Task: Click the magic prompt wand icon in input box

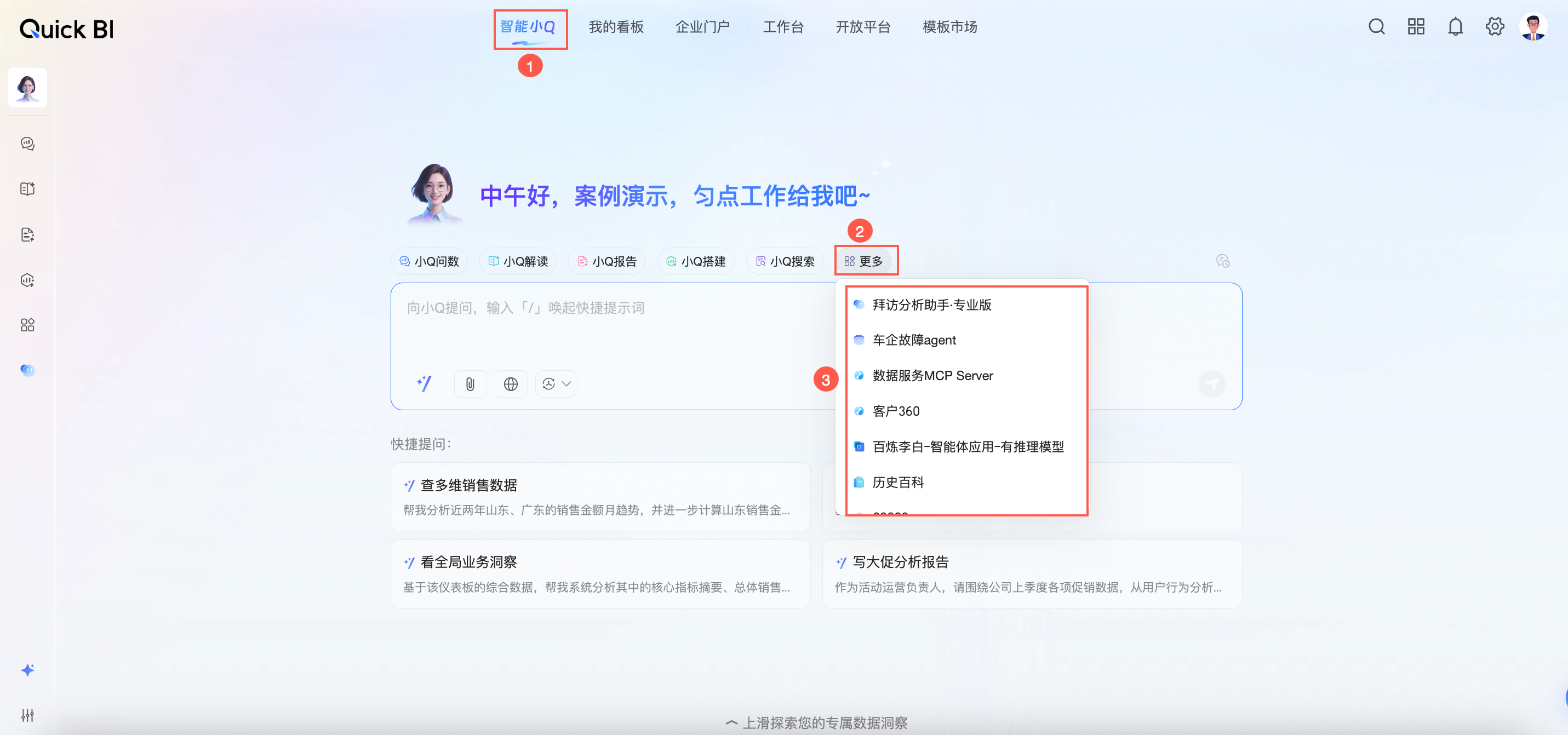Action: click(x=424, y=383)
